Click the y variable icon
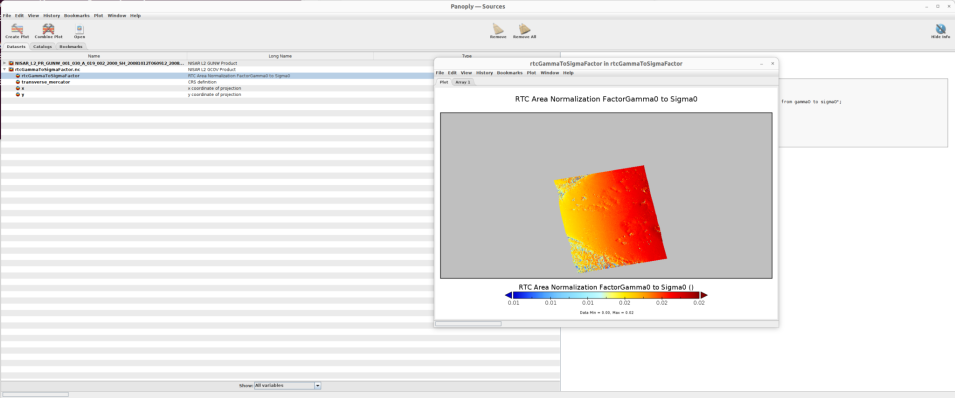The image size is (955, 398). click(x=18, y=94)
